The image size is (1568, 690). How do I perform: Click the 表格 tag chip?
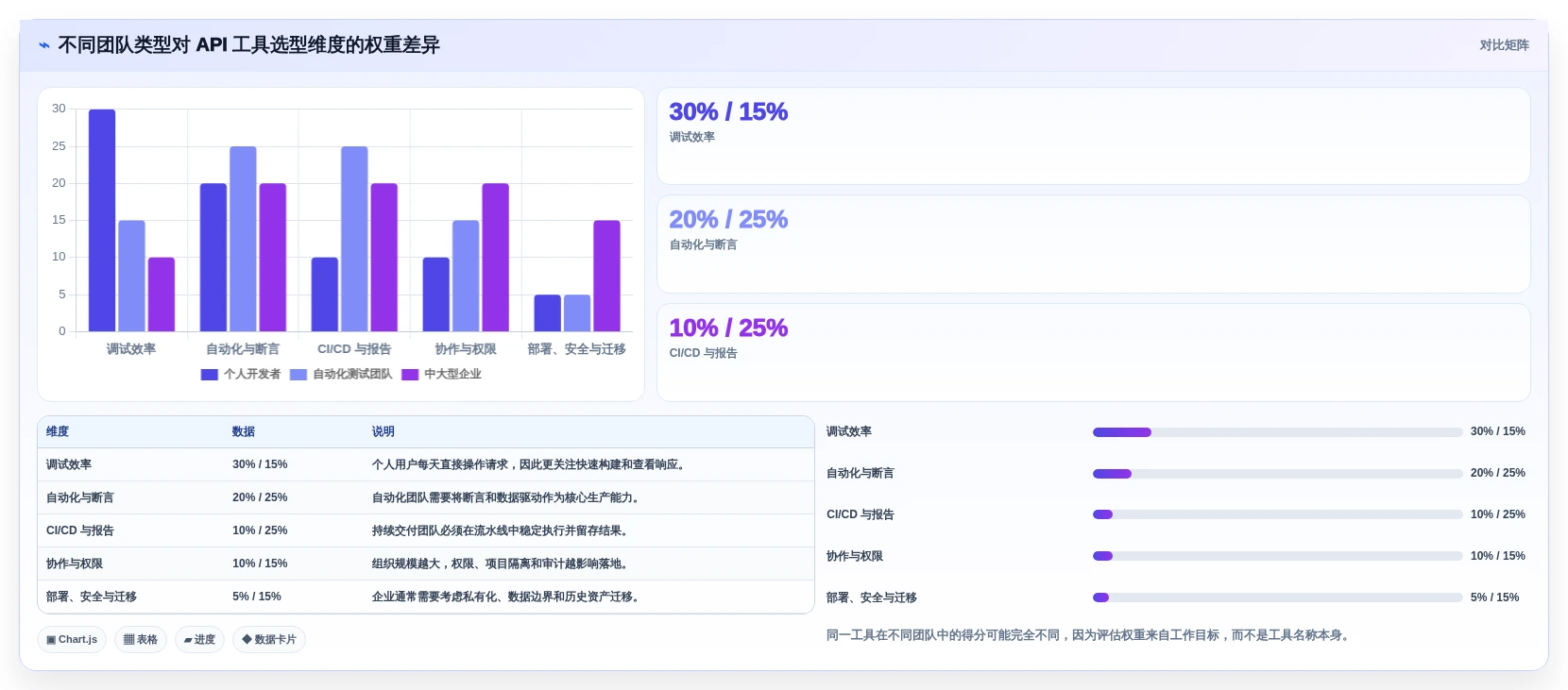click(x=141, y=640)
